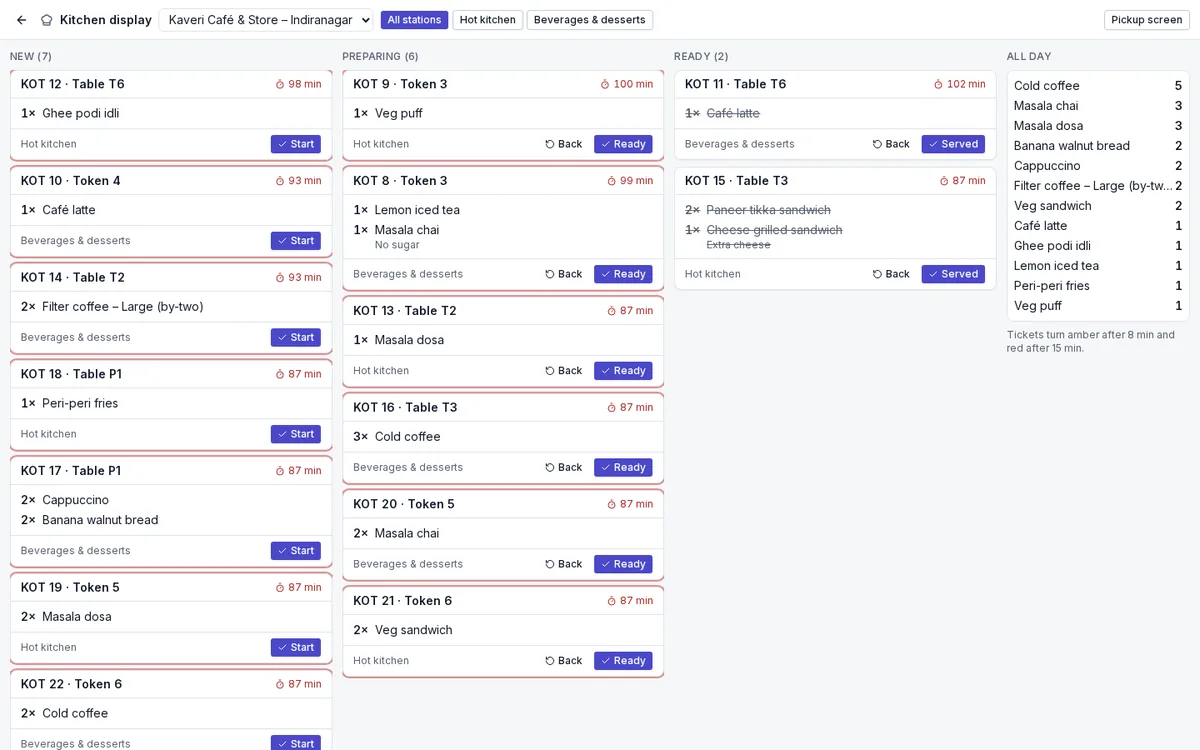The image size is (1200, 750).
Task: Click the timer icon on KOT 8
Action: (611, 181)
